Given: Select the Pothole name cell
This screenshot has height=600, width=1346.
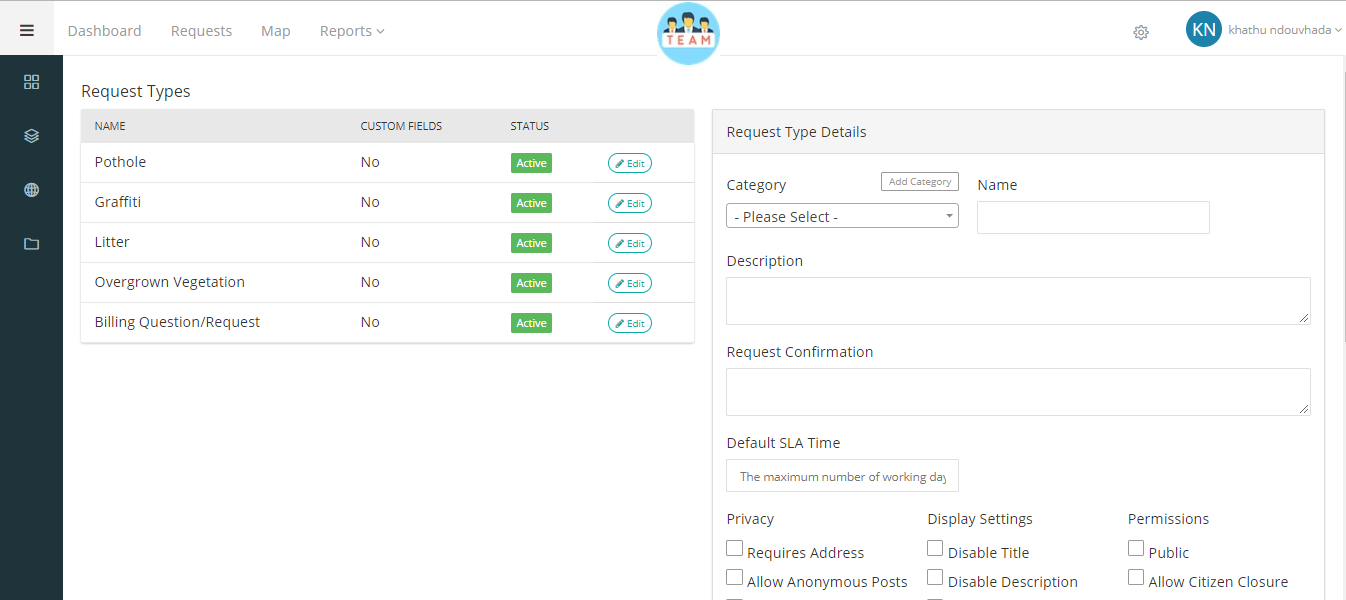Looking at the screenshot, I should [120, 162].
